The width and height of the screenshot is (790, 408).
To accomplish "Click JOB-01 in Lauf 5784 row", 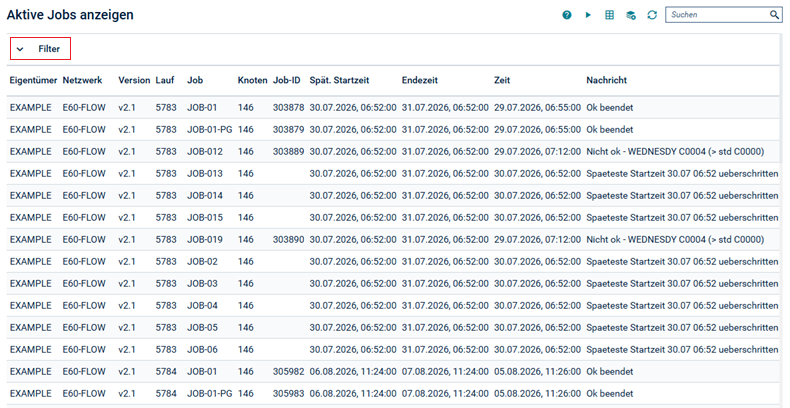I will coord(202,371).
